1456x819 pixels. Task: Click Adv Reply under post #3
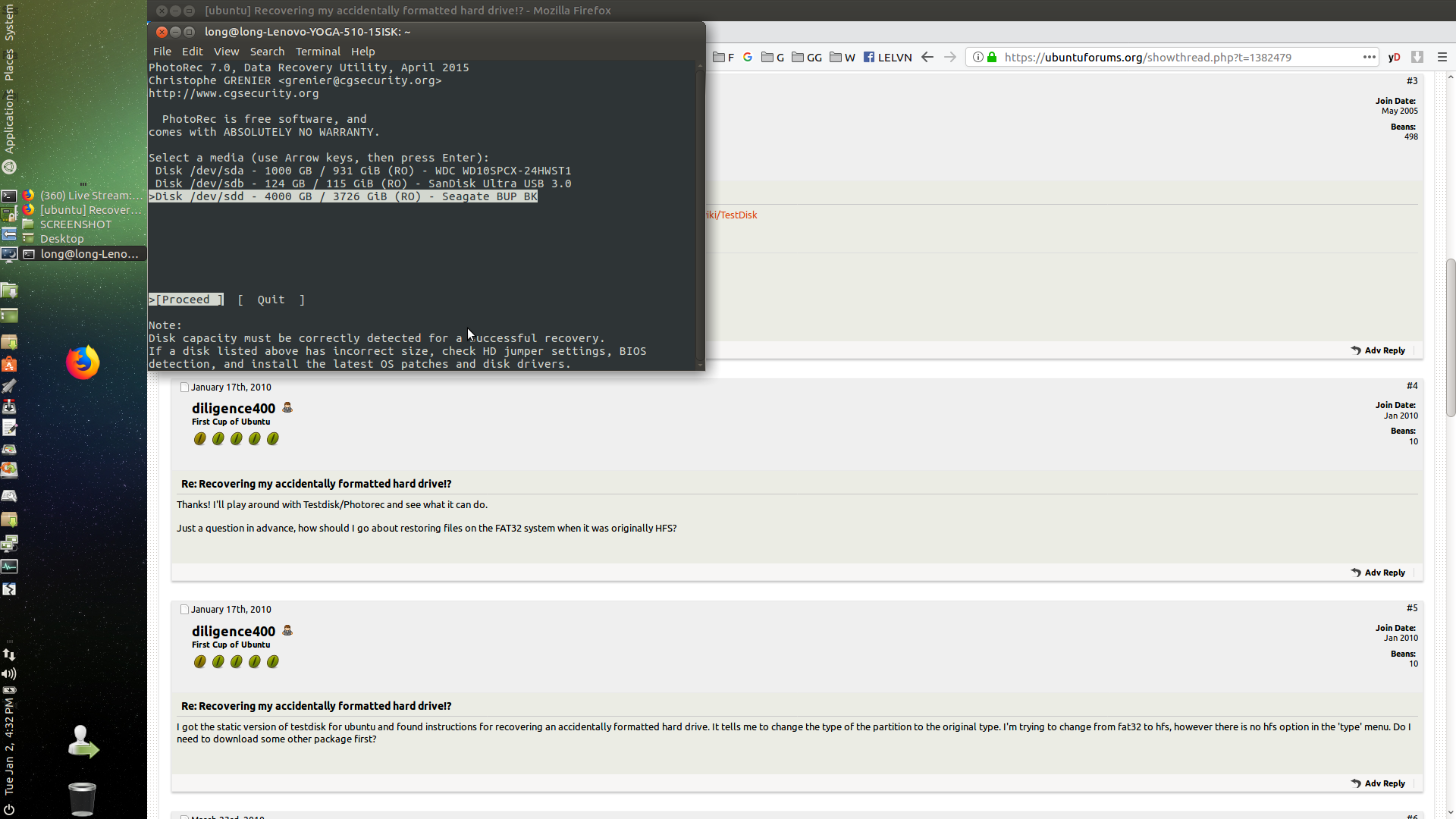tap(1378, 350)
